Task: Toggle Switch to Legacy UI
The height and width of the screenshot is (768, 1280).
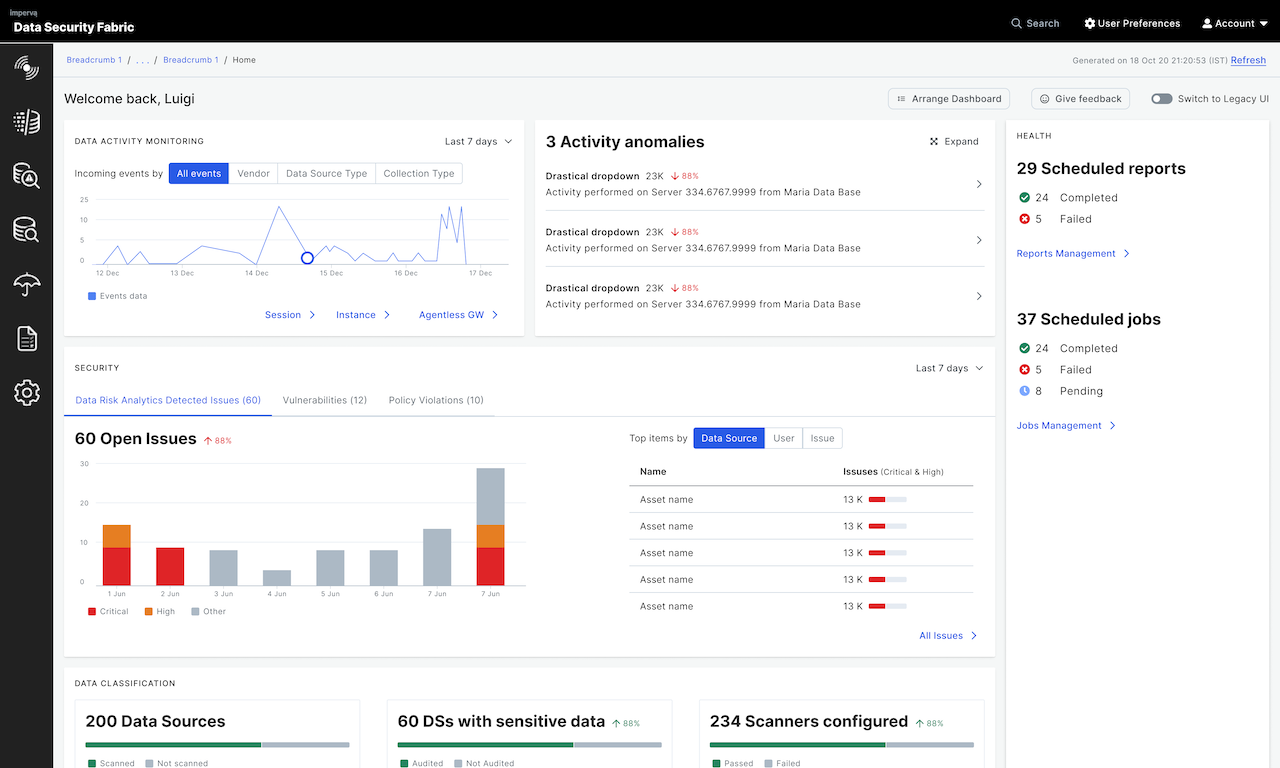Action: point(1163,98)
